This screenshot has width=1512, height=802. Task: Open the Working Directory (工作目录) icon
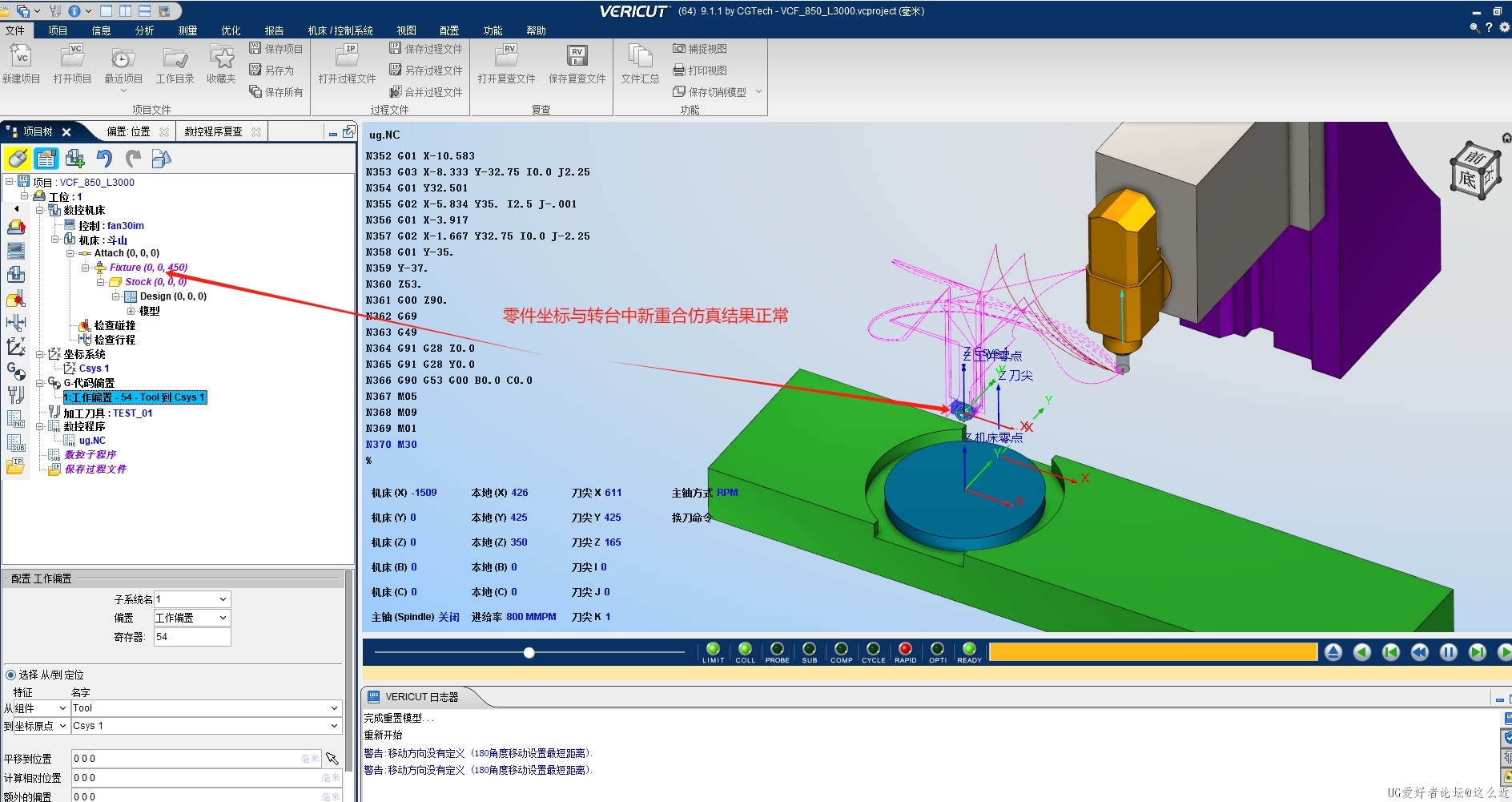tap(175, 57)
